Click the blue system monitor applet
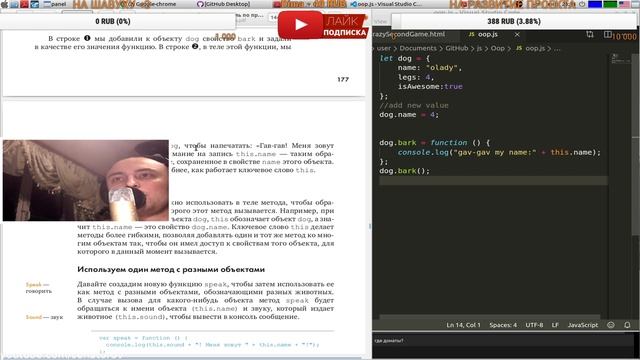 595,4
